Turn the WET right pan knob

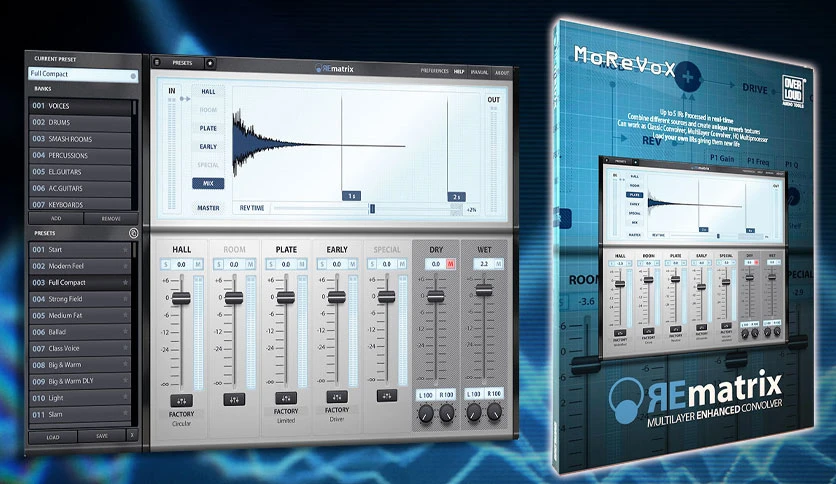(494, 411)
